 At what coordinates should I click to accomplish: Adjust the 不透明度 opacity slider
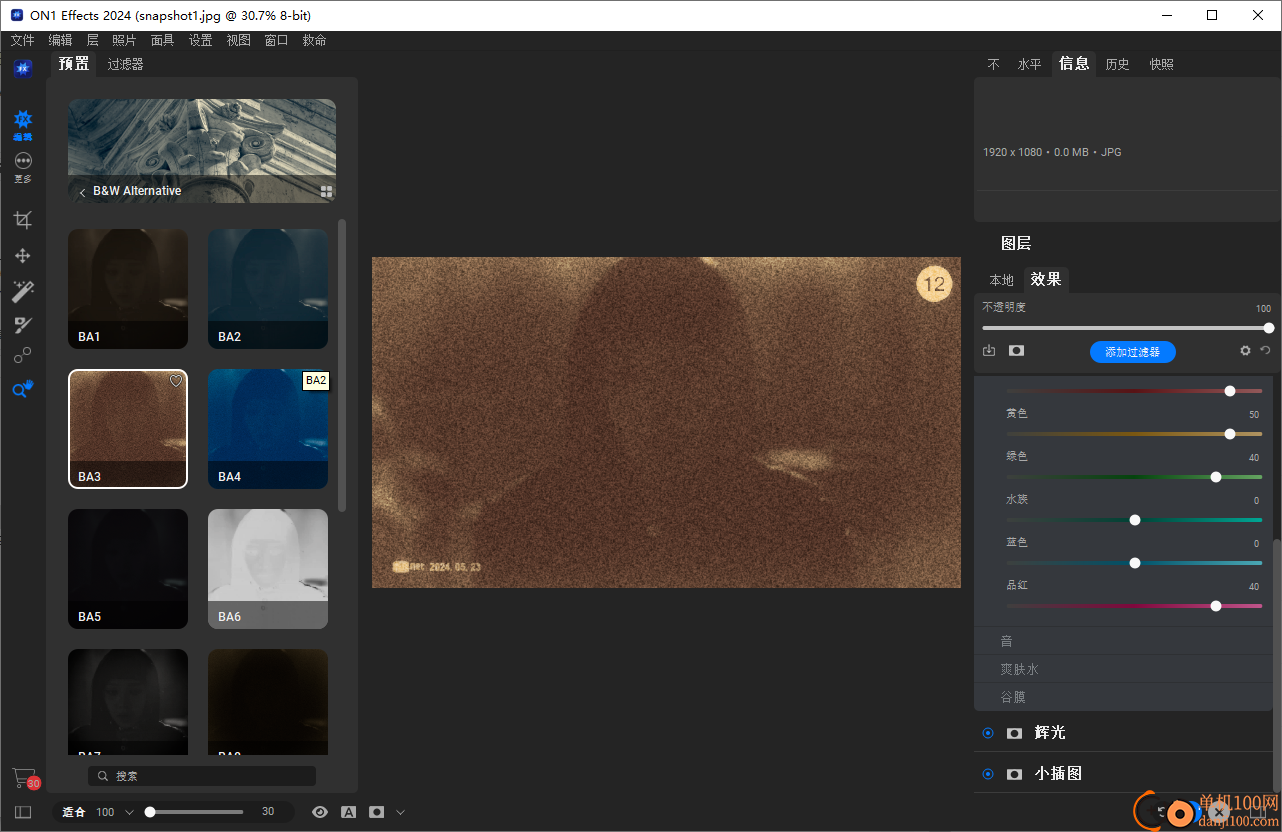coord(1126,328)
